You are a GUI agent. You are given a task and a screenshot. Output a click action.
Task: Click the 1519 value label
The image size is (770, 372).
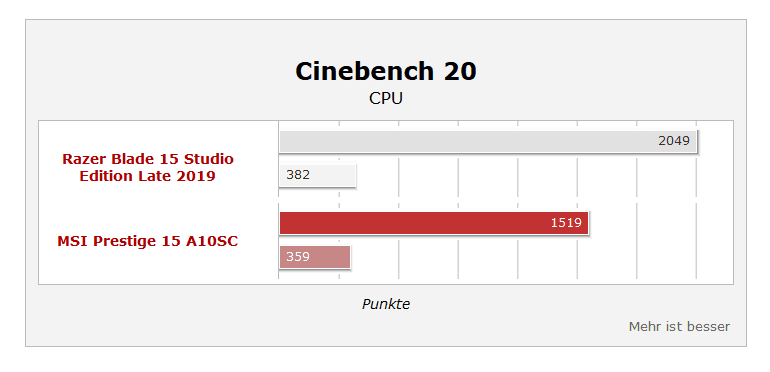(566, 223)
